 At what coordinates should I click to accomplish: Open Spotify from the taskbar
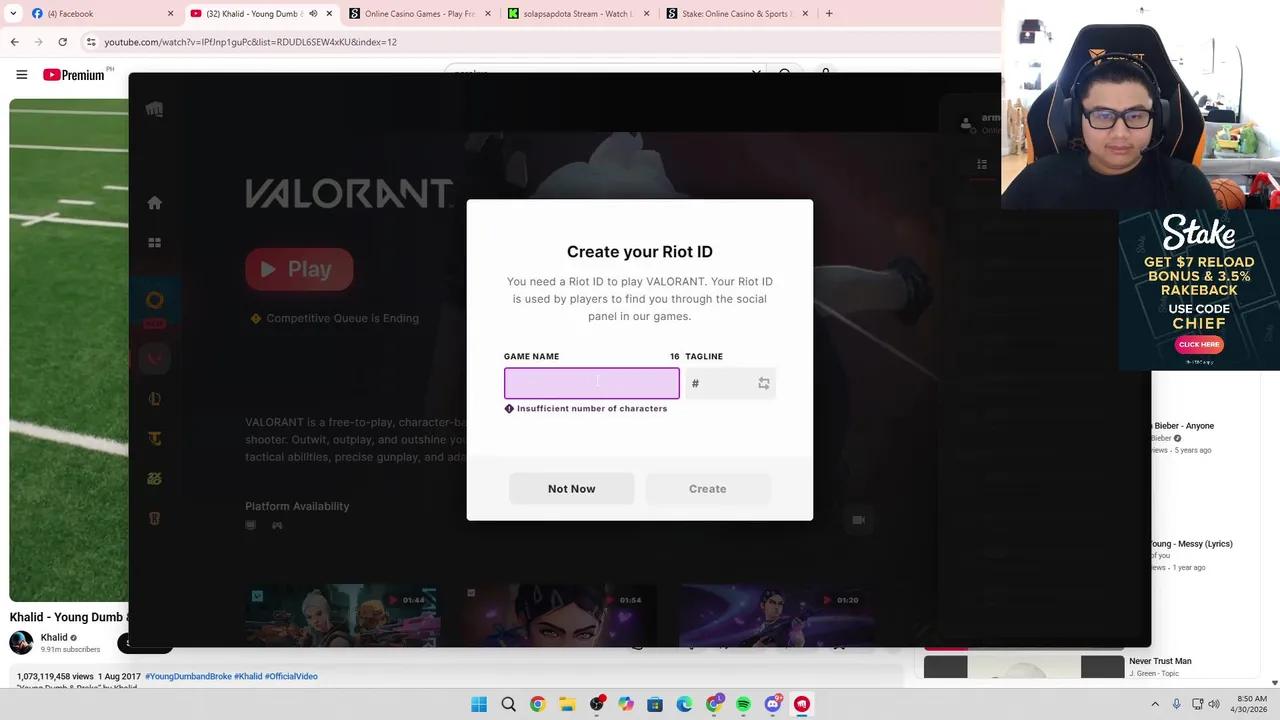[x=743, y=704]
